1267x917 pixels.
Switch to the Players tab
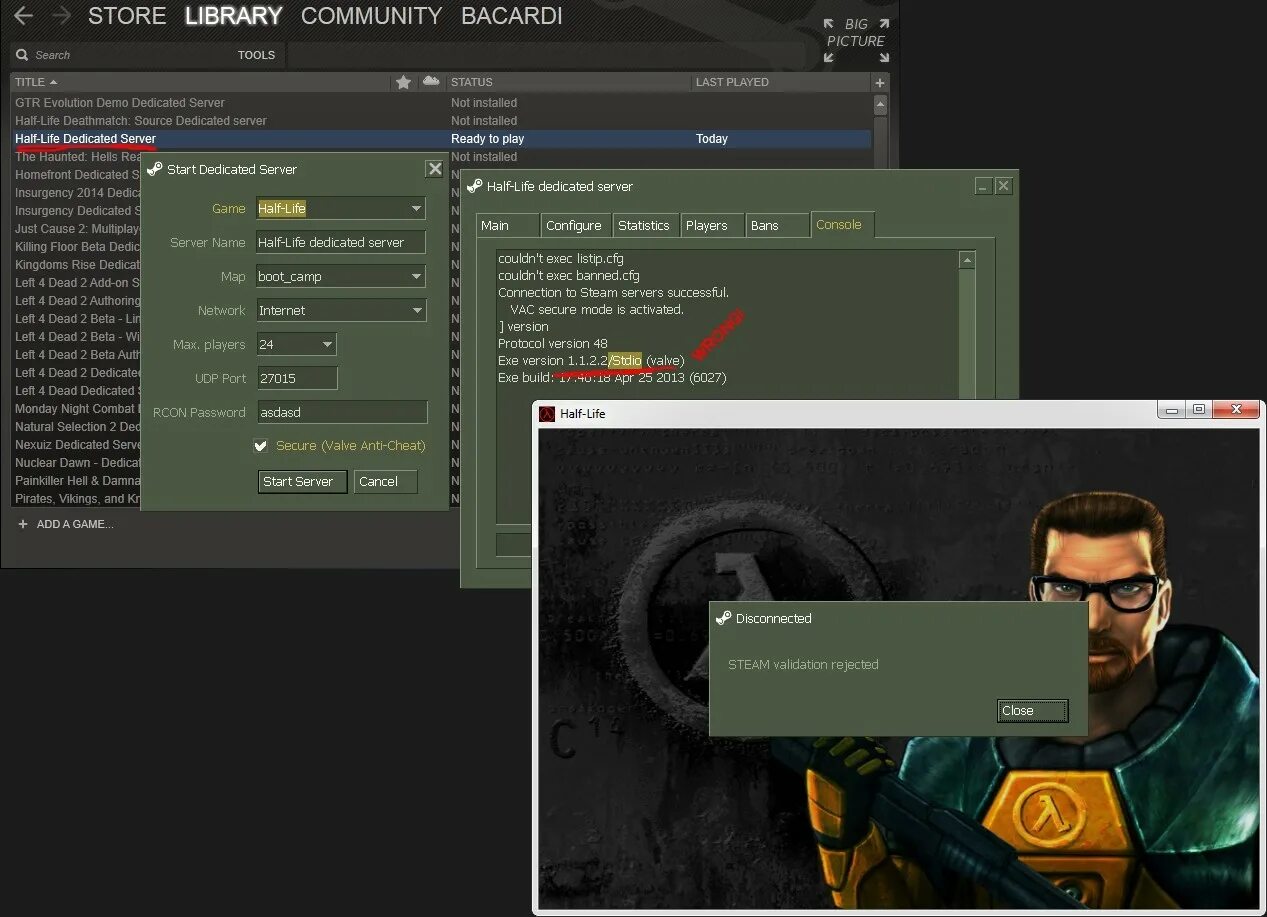tap(713, 226)
